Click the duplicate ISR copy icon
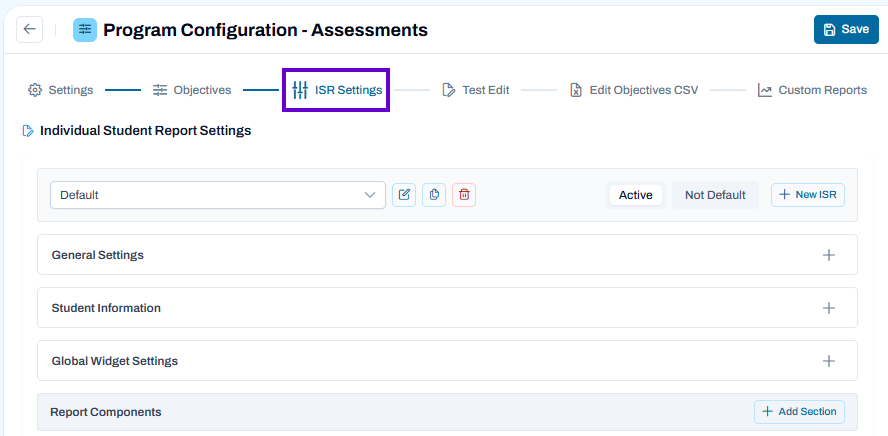888x436 pixels. (434, 195)
